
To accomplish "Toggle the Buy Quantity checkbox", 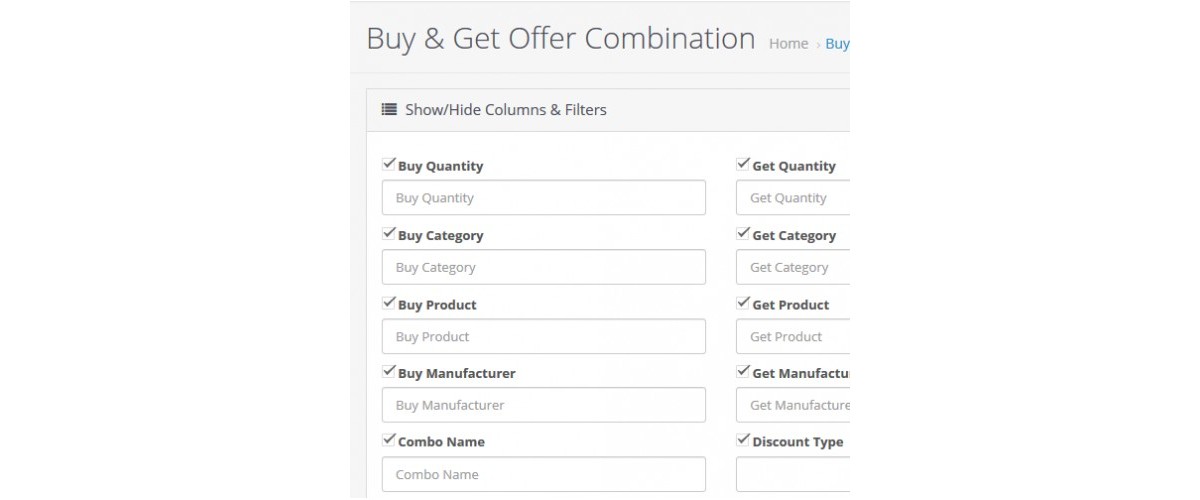I will 389,164.
